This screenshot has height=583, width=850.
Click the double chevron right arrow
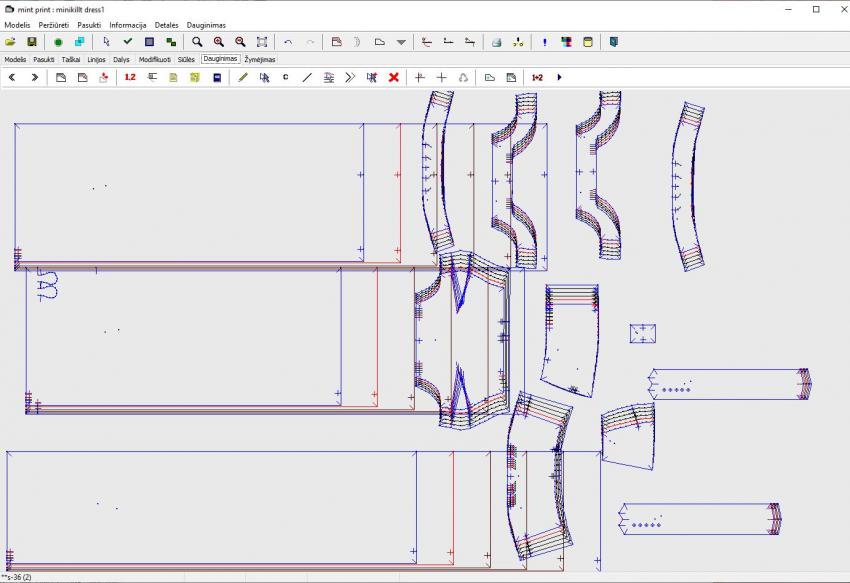tap(350, 77)
